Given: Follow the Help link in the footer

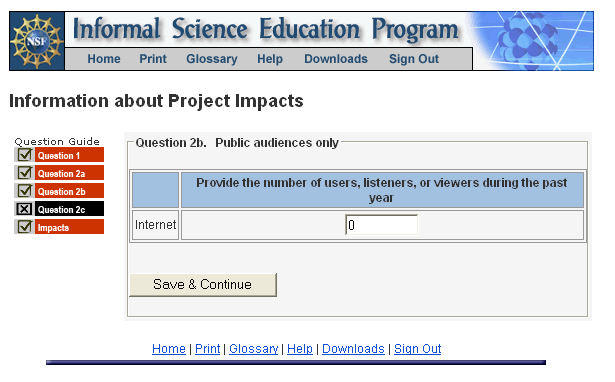Looking at the screenshot, I should tap(300, 349).
